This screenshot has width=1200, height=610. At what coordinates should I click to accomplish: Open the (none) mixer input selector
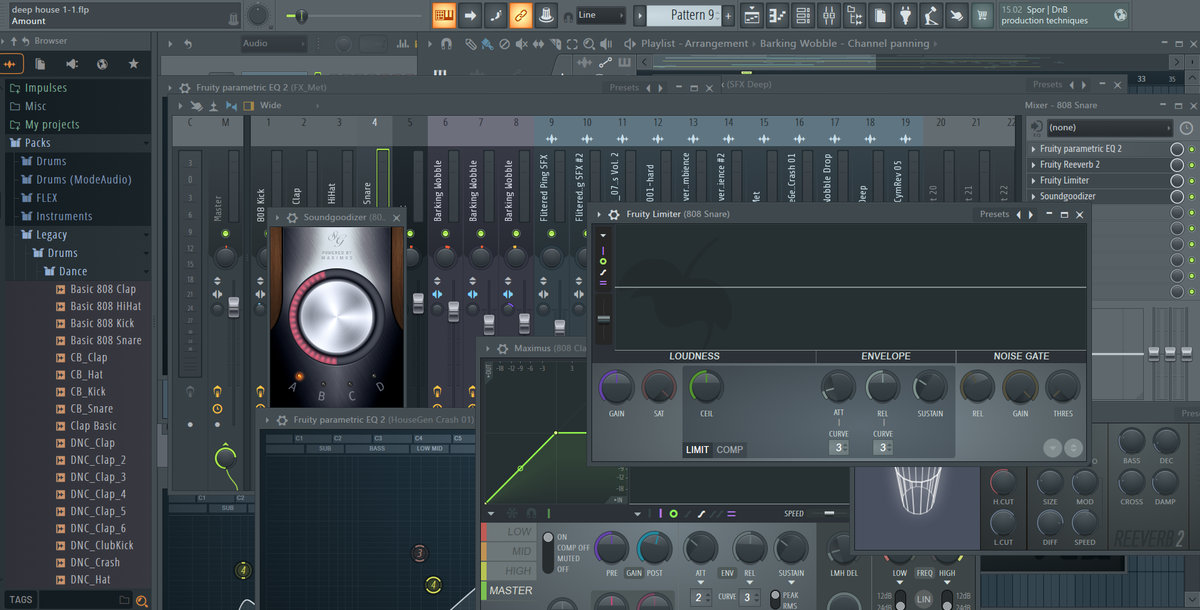click(x=1109, y=128)
